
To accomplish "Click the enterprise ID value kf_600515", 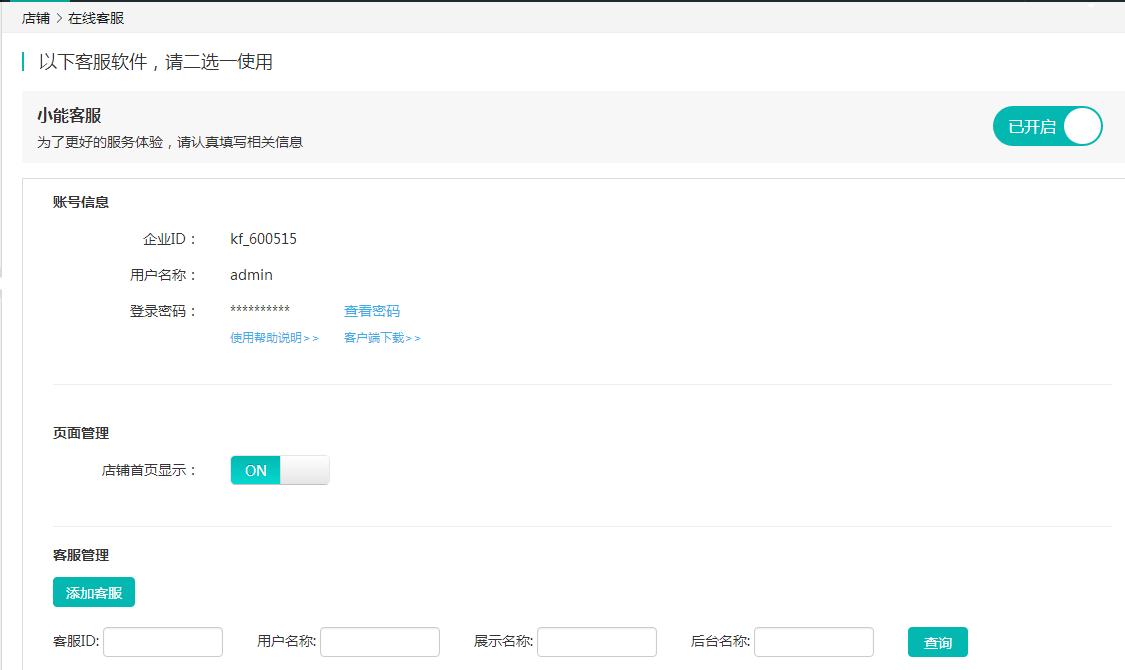I will pos(263,239).
